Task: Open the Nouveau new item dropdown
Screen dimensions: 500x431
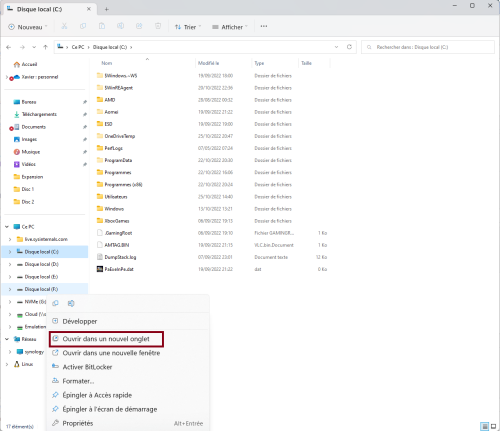Action: point(28,27)
